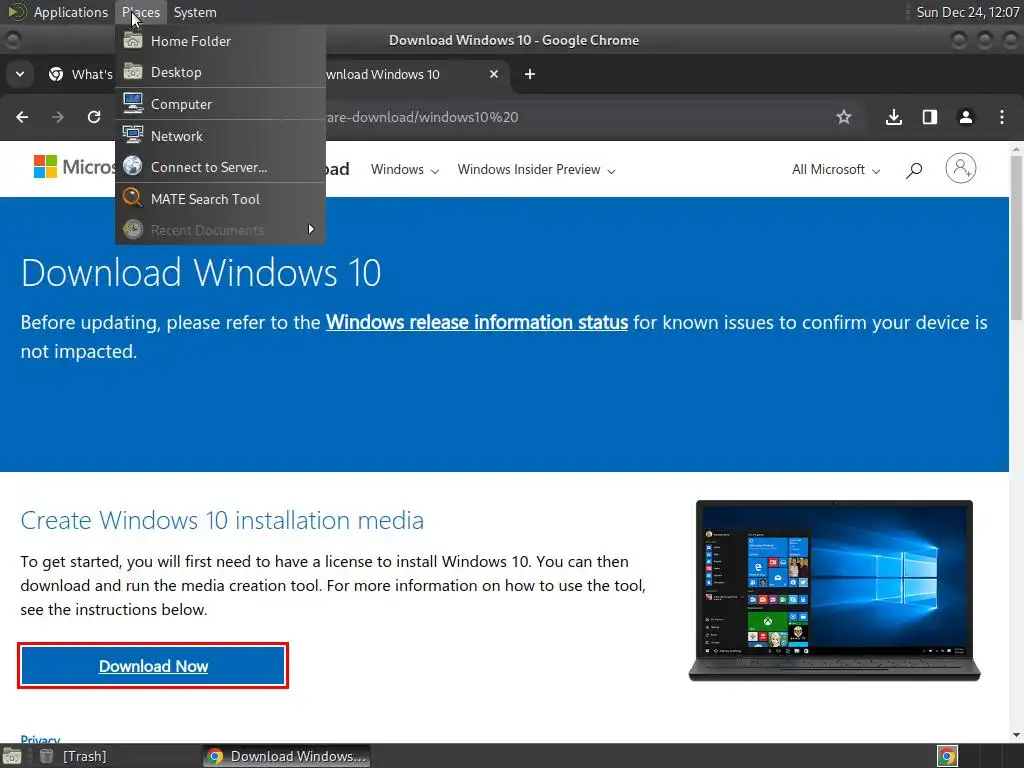This screenshot has height=768, width=1024.
Task: Click Home Folder icon in Places menu
Action: pyautogui.click(x=133, y=40)
